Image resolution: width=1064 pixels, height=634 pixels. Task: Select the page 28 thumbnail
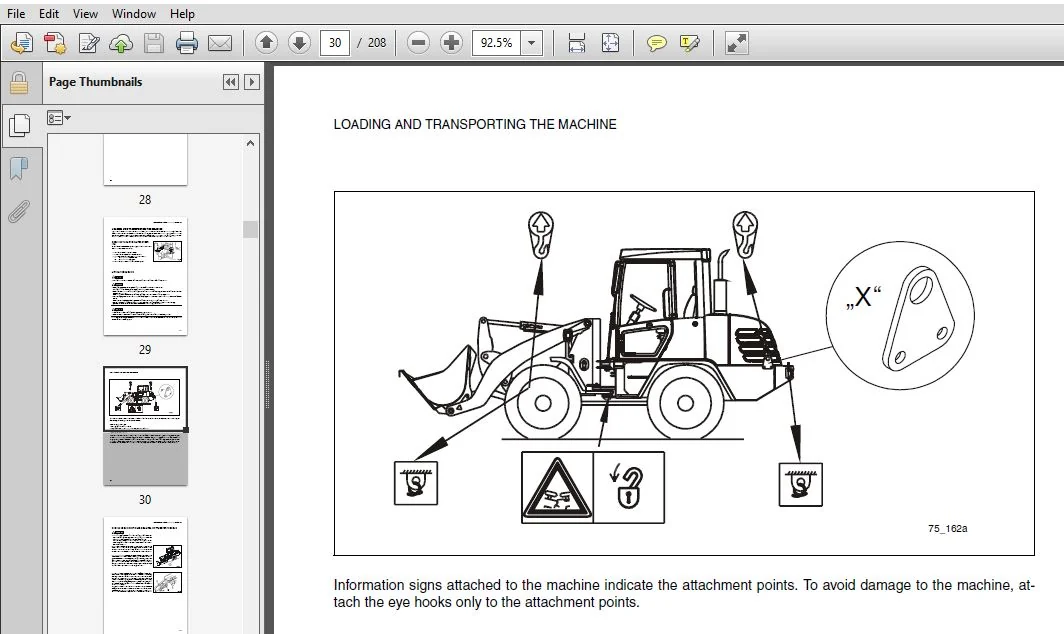[145, 160]
